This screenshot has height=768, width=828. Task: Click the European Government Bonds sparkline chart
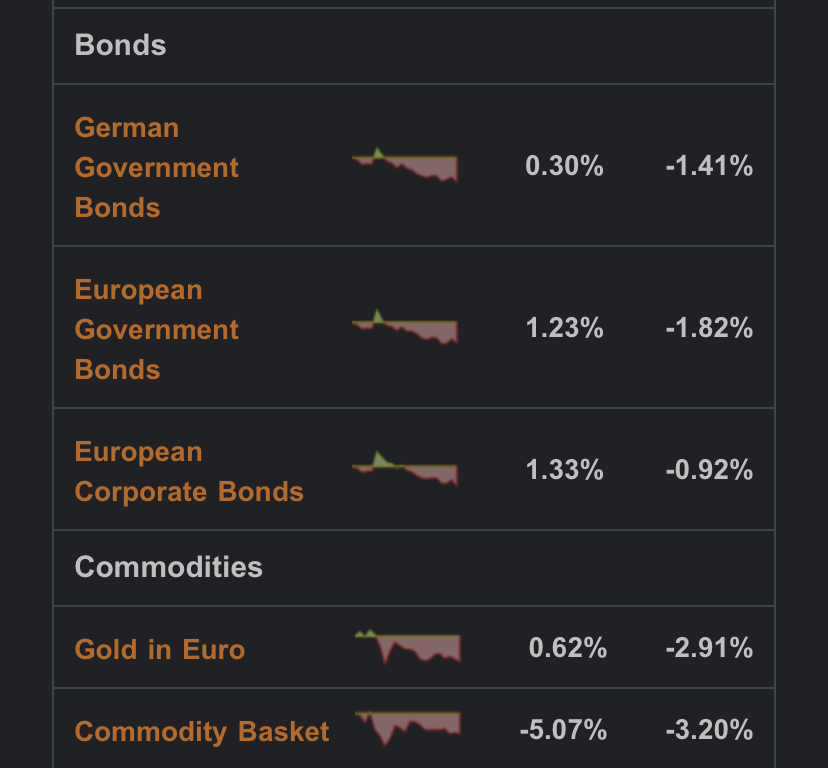pos(405,327)
